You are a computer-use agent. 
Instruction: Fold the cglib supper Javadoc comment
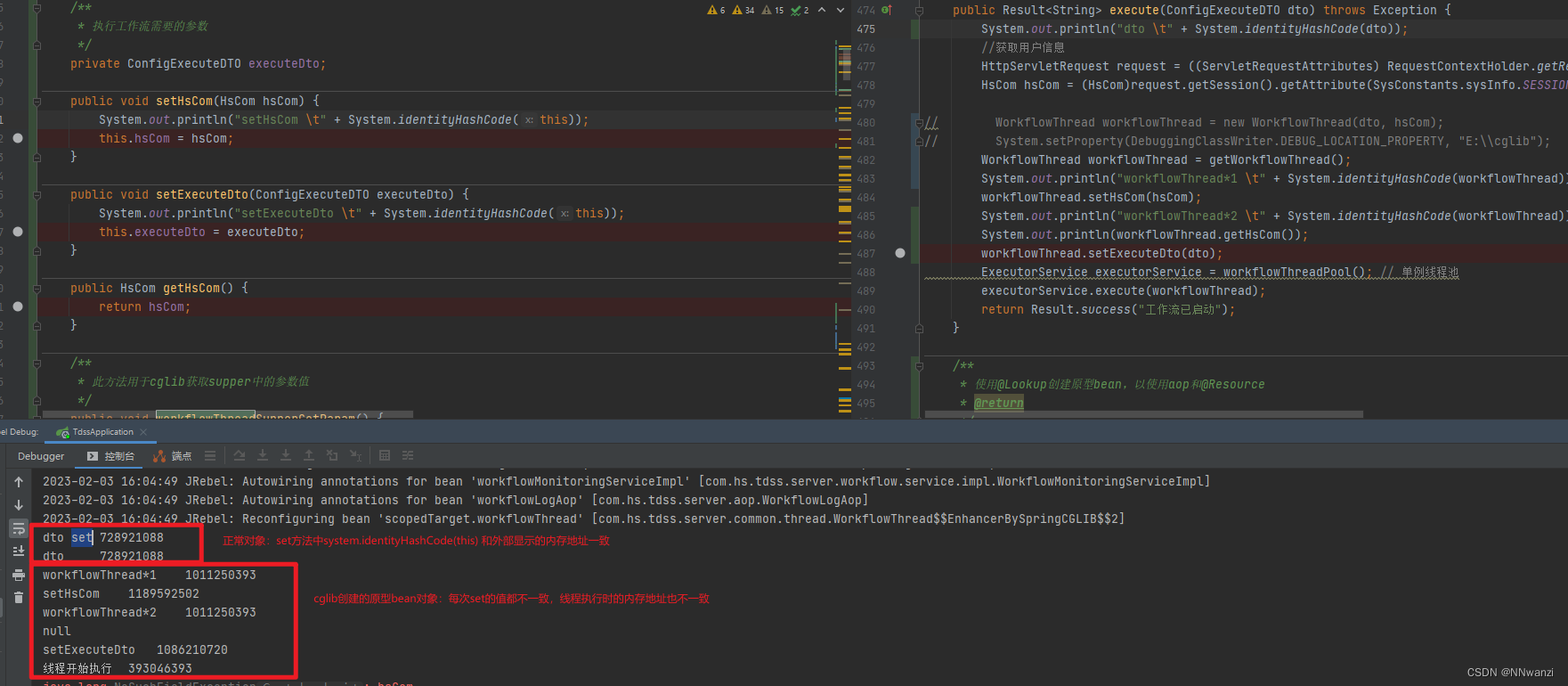37,363
